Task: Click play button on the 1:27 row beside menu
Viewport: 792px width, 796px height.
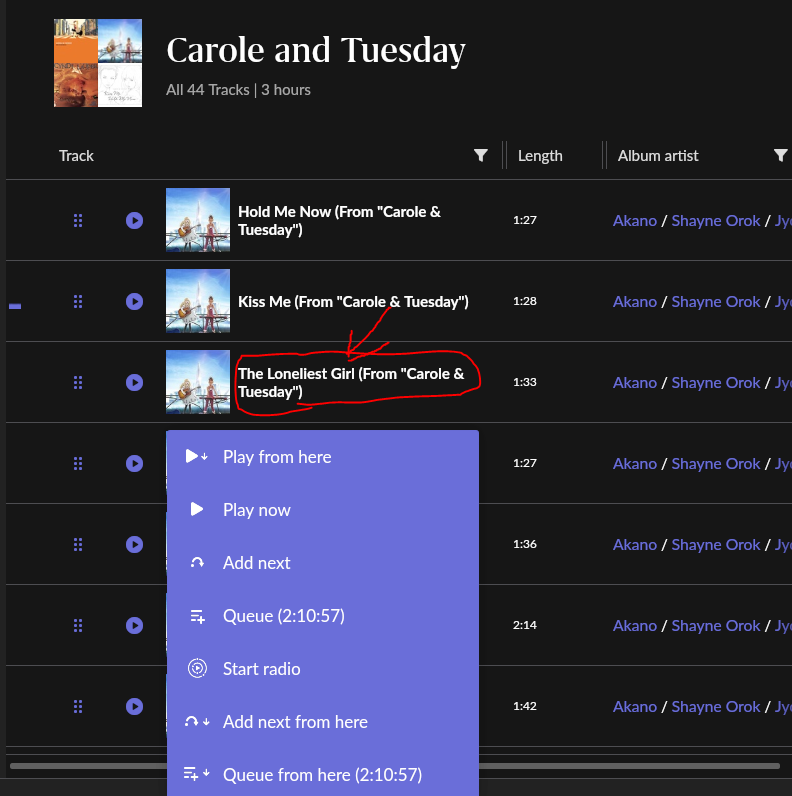Action: tap(135, 463)
